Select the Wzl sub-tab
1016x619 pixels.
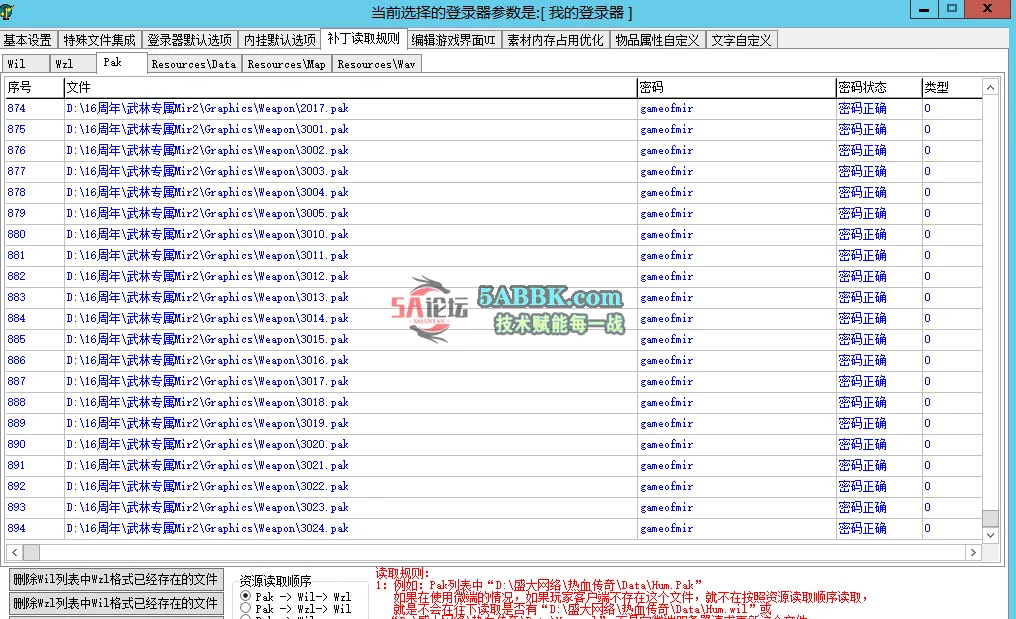point(73,64)
